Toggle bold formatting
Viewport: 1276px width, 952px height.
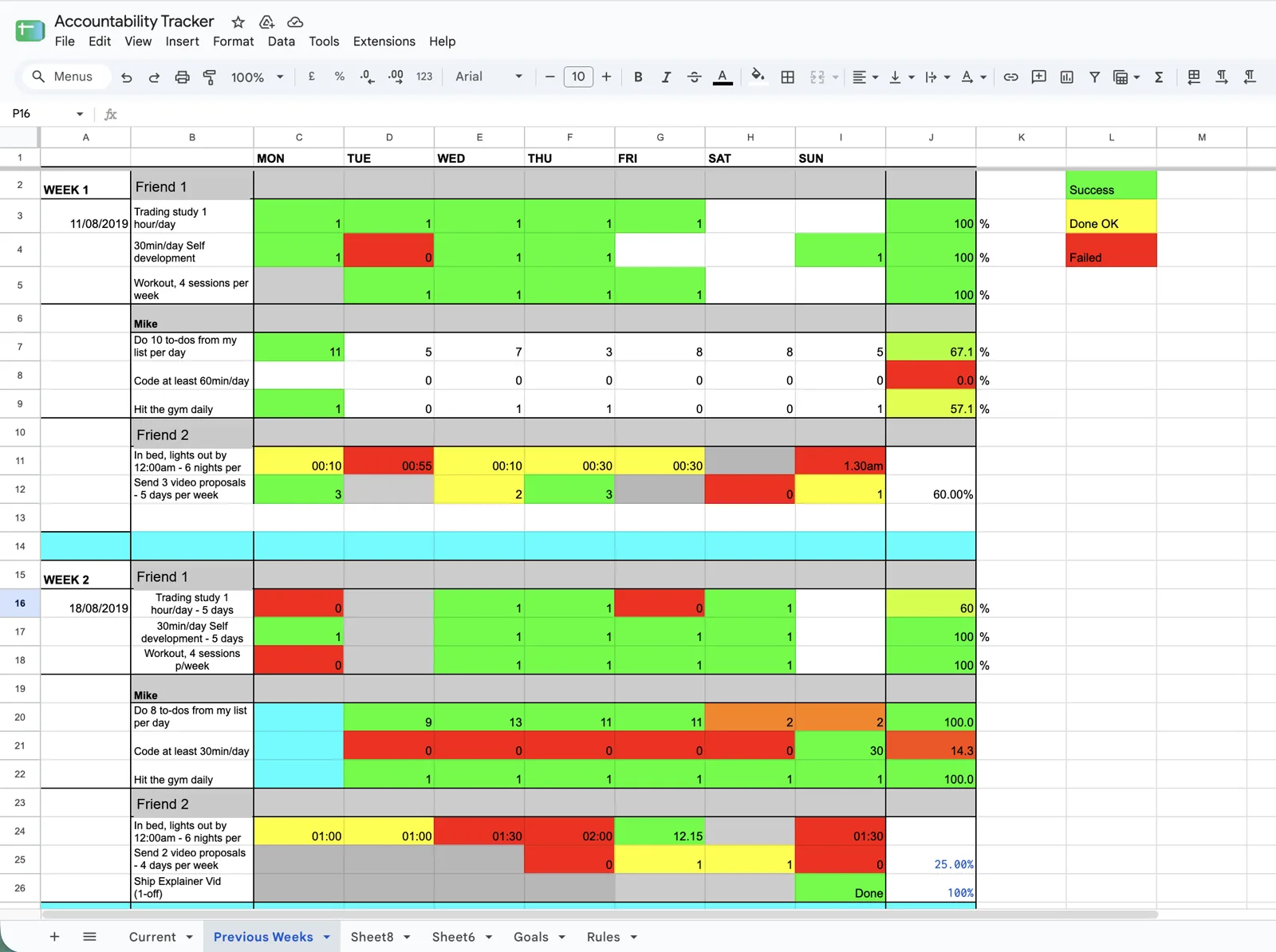pyautogui.click(x=638, y=77)
